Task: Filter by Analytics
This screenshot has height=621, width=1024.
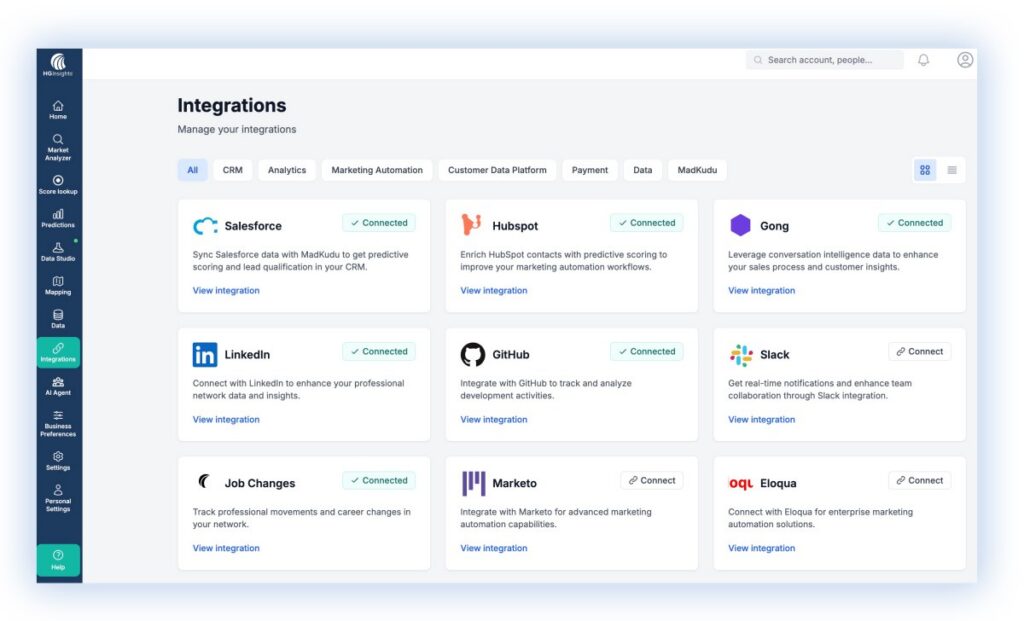Action: pos(287,170)
